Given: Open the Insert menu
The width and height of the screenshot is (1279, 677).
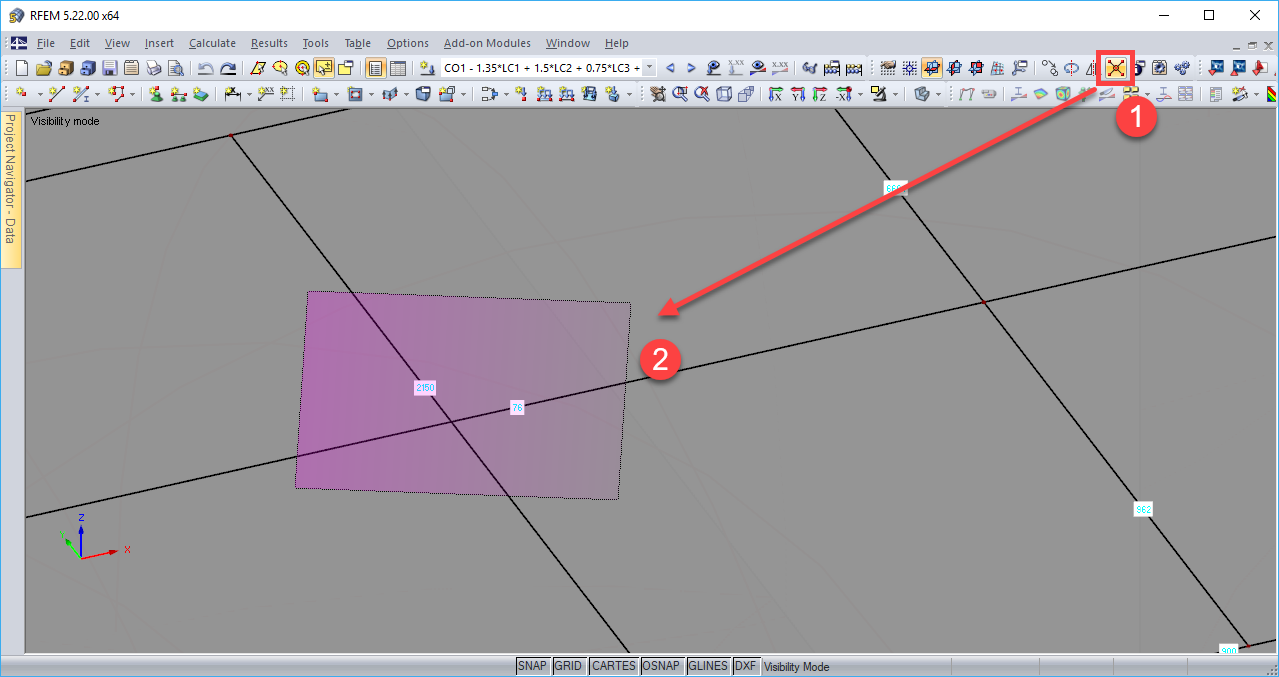Looking at the screenshot, I should coord(159,43).
